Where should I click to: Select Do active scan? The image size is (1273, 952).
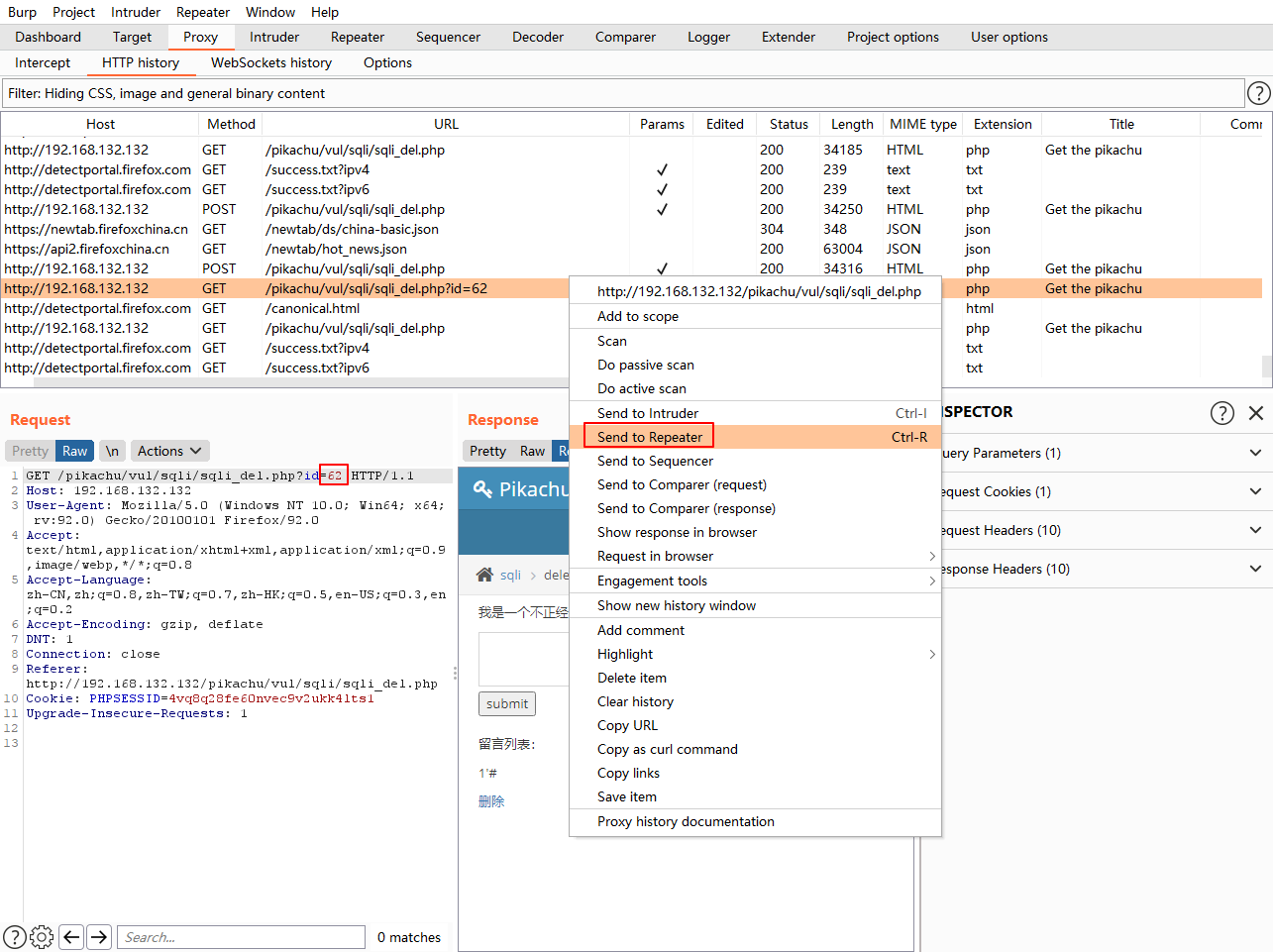pyautogui.click(x=755, y=388)
